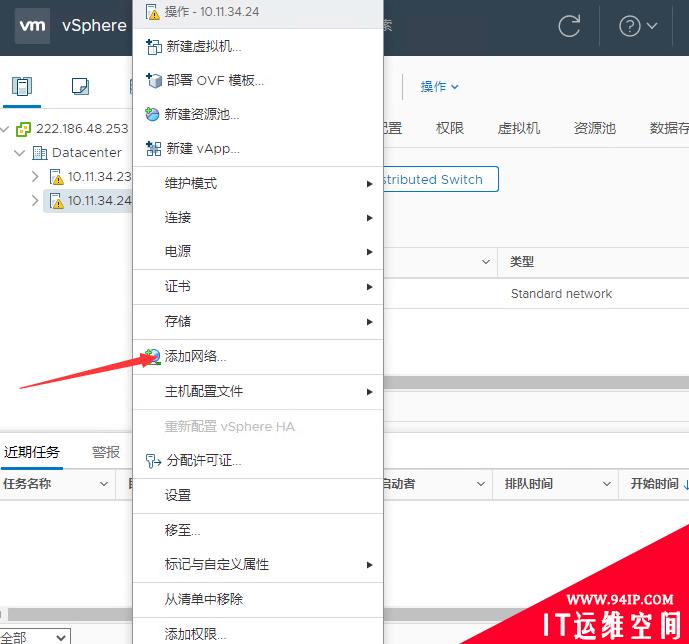Viewport: 689px width, 644px height.
Task: Click horizontal scrollbar under network table
Action: pos(536,383)
